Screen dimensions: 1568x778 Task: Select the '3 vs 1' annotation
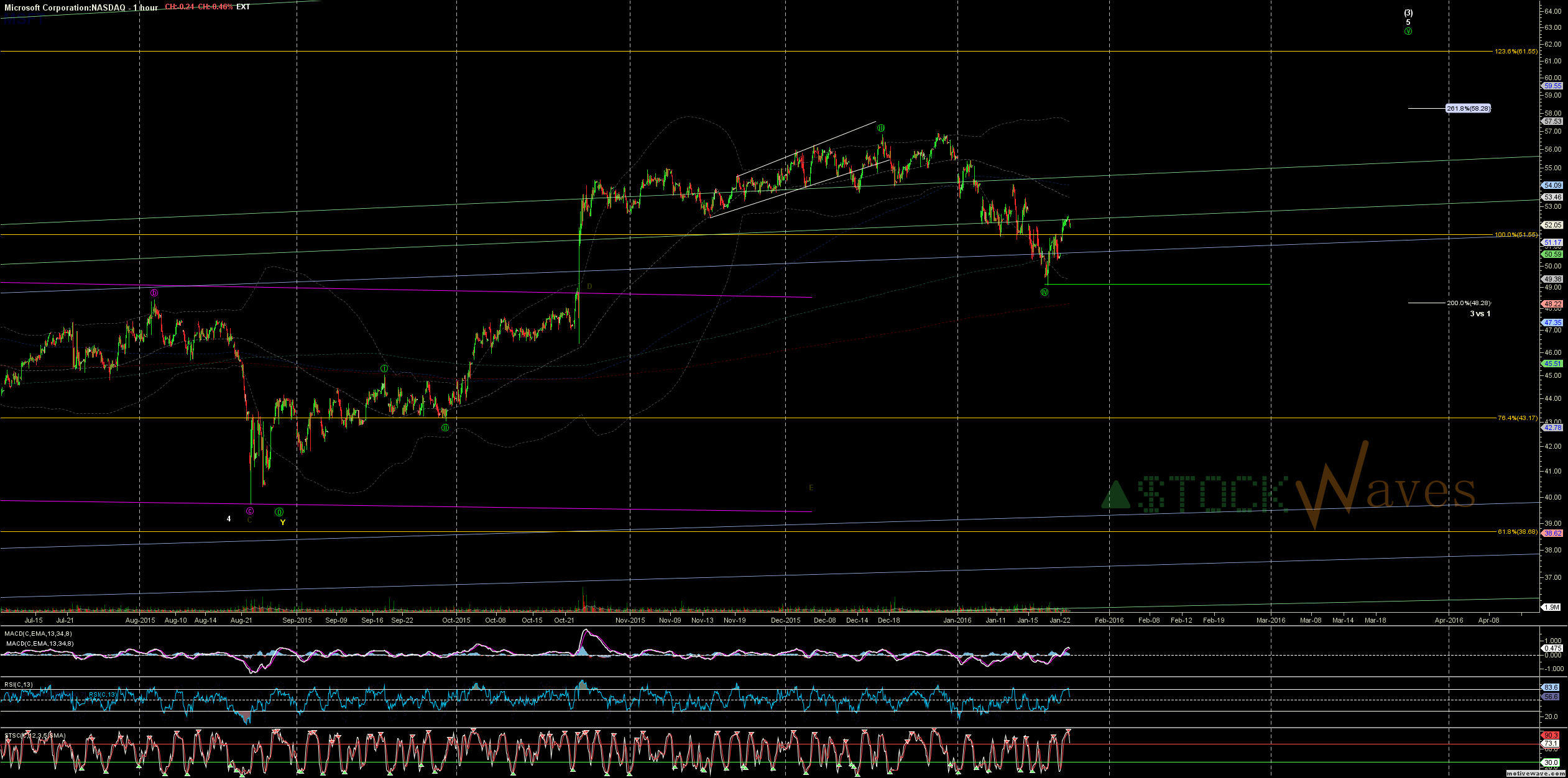[x=1480, y=314]
